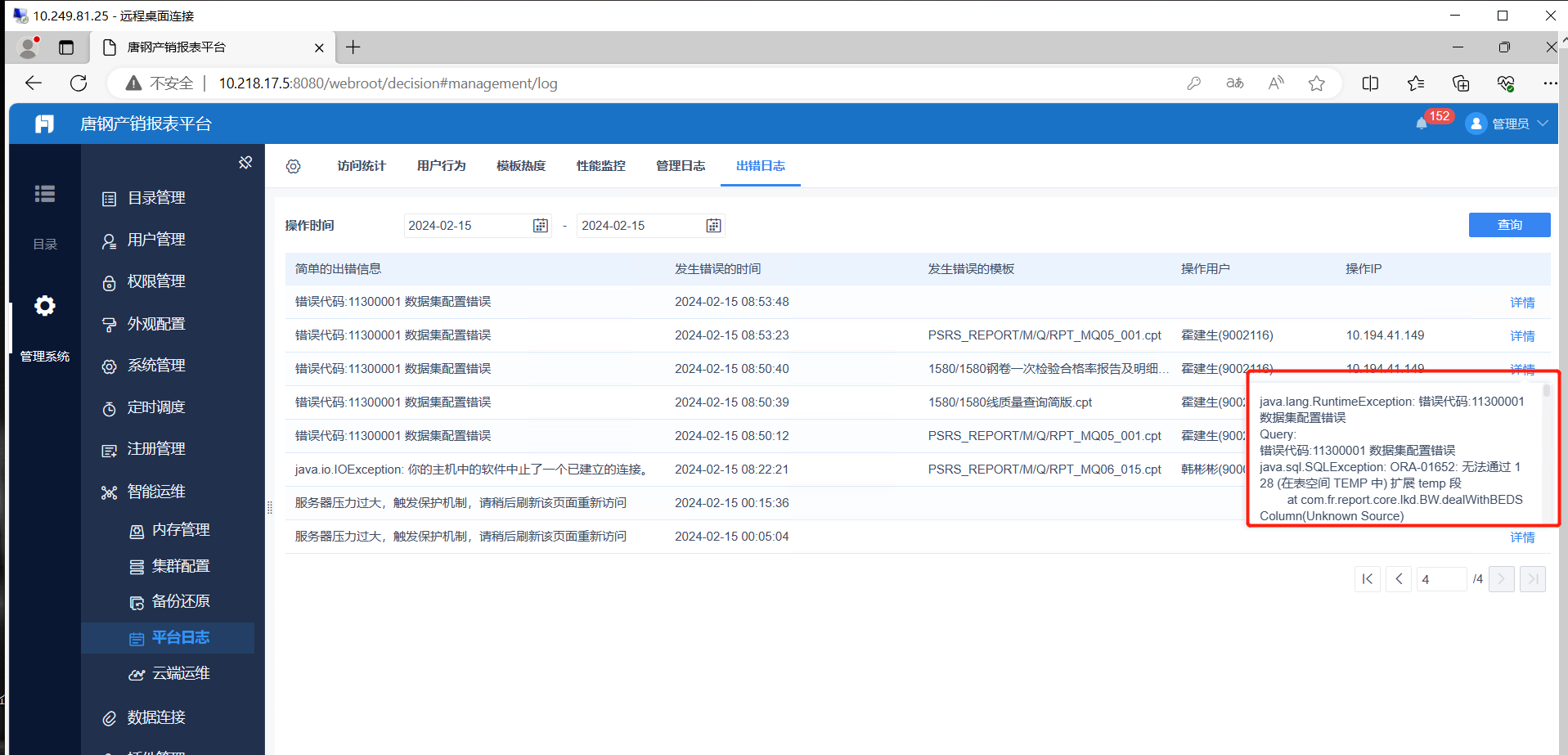Open 用户管理 in the side menu

pos(156,240)
